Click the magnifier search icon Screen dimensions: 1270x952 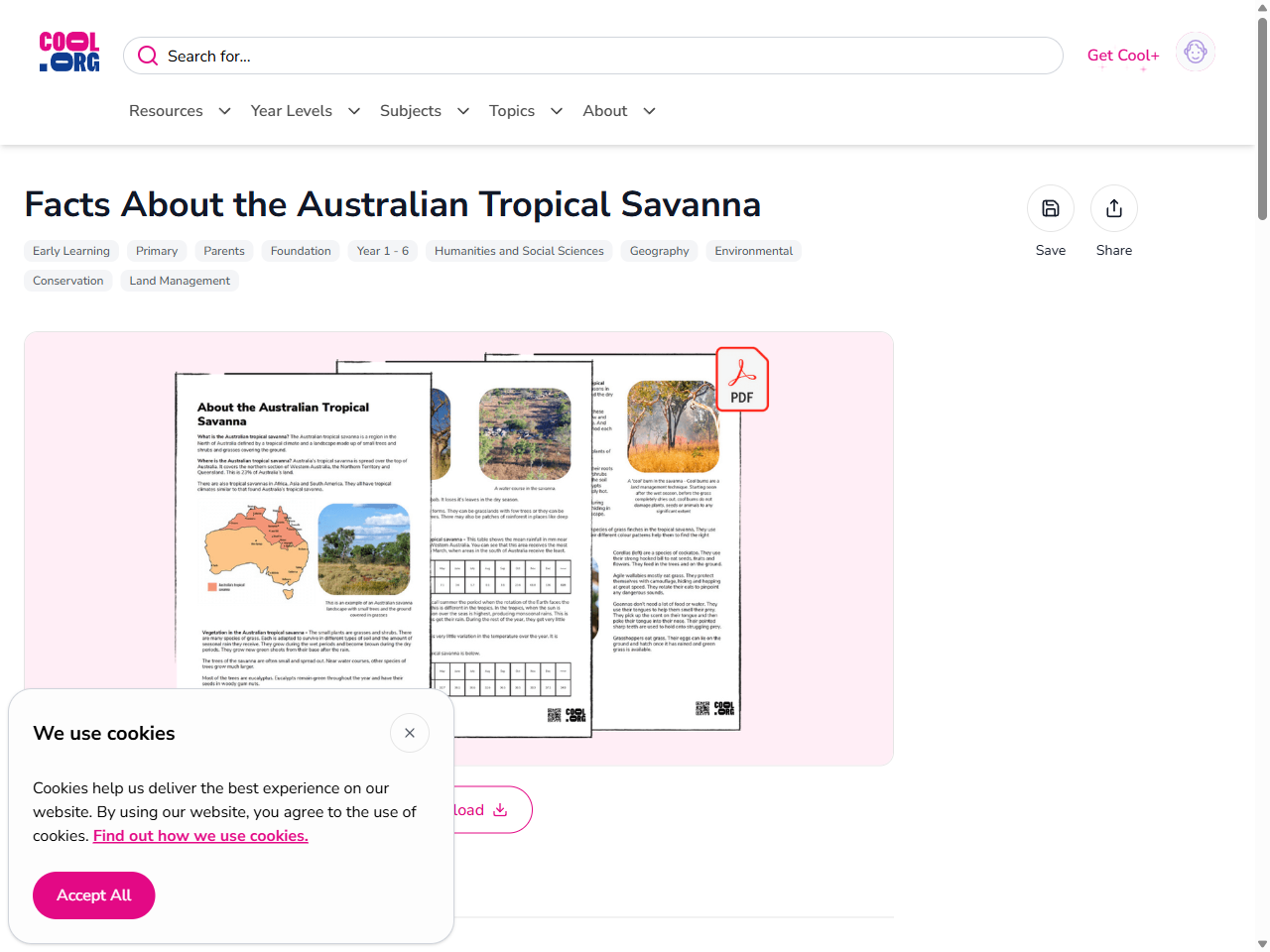pyautogui.click(x=148, y=56)
